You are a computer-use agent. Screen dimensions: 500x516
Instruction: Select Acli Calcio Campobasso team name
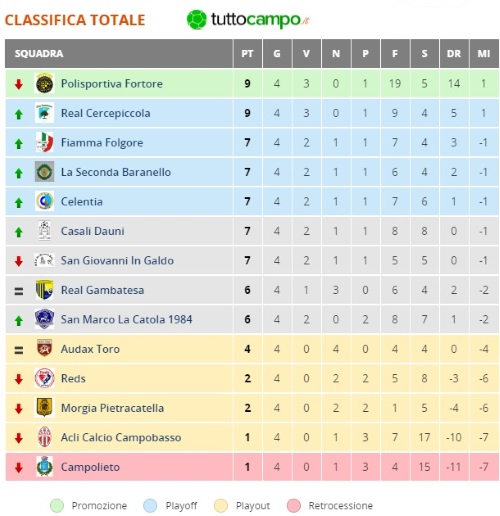pyautogui.click(x=121, y=437)
